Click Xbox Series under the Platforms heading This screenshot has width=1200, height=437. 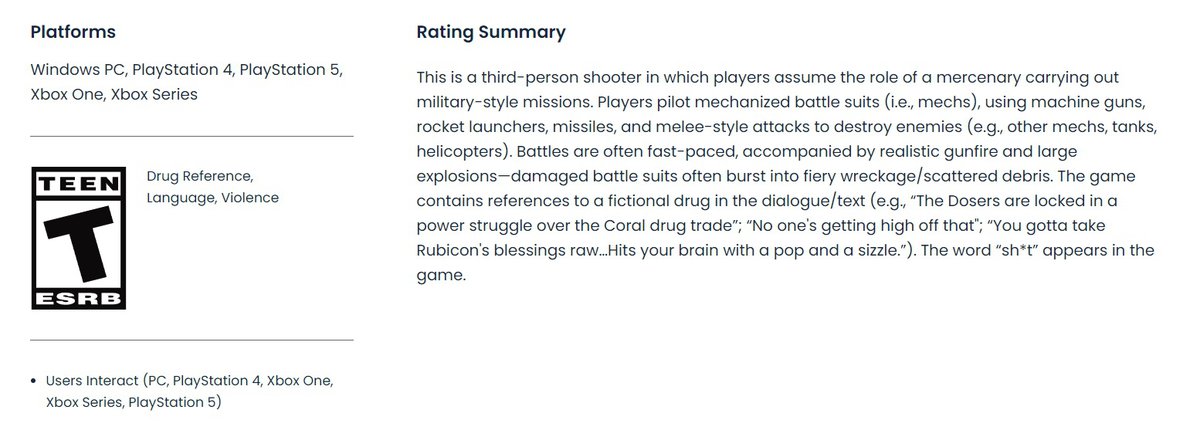click(x=154, y=94)
